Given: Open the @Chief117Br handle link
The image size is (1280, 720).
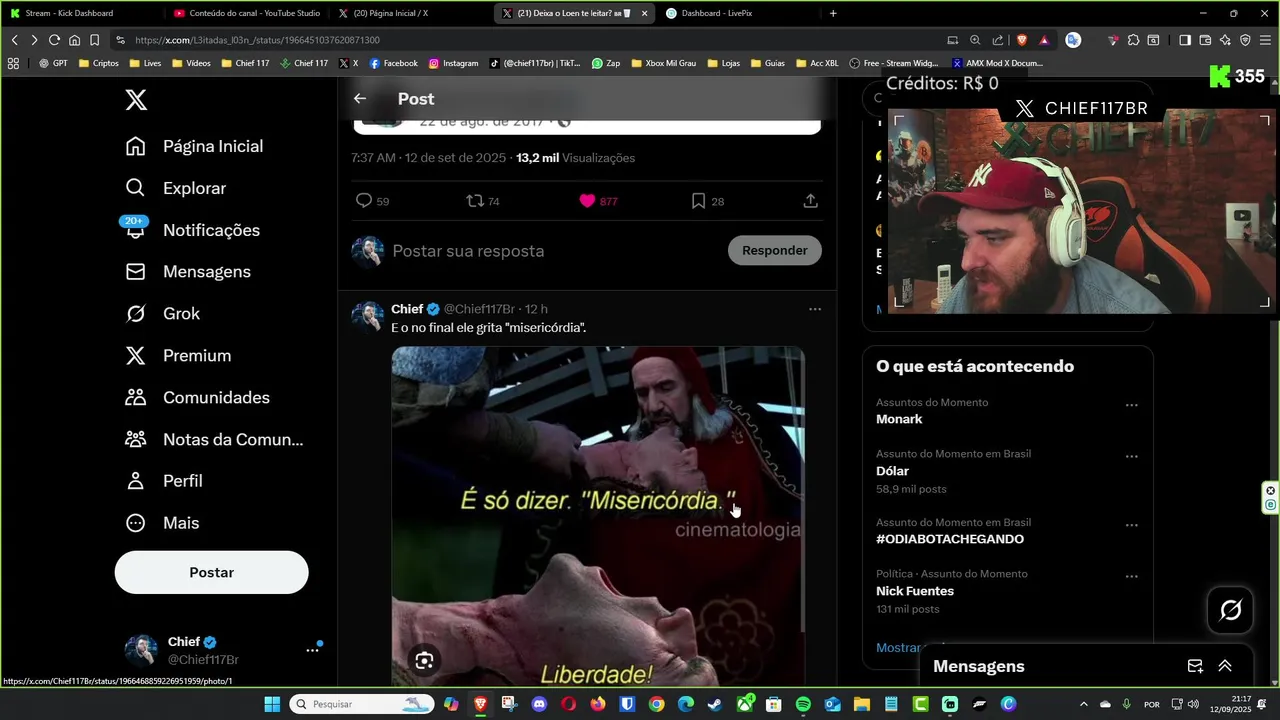Looking at the screenshot, I should [479, 309].
